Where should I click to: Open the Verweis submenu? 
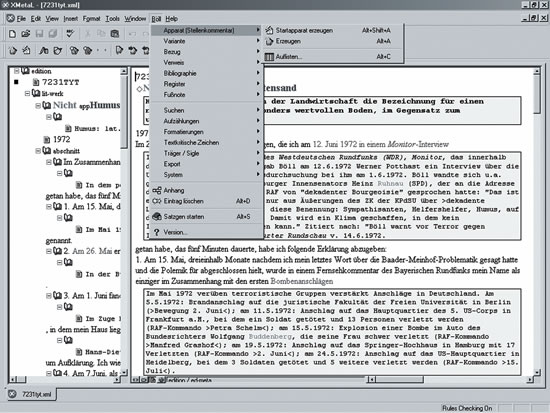coord(207,62)
